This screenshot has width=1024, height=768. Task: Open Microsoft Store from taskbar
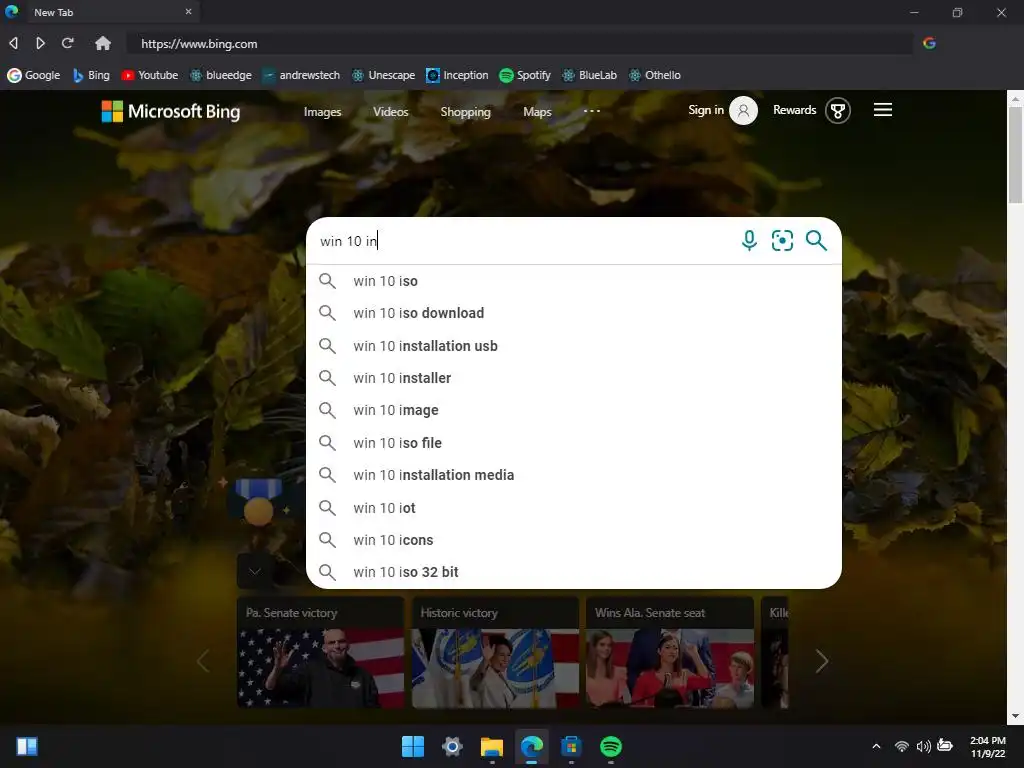[571, 746]
